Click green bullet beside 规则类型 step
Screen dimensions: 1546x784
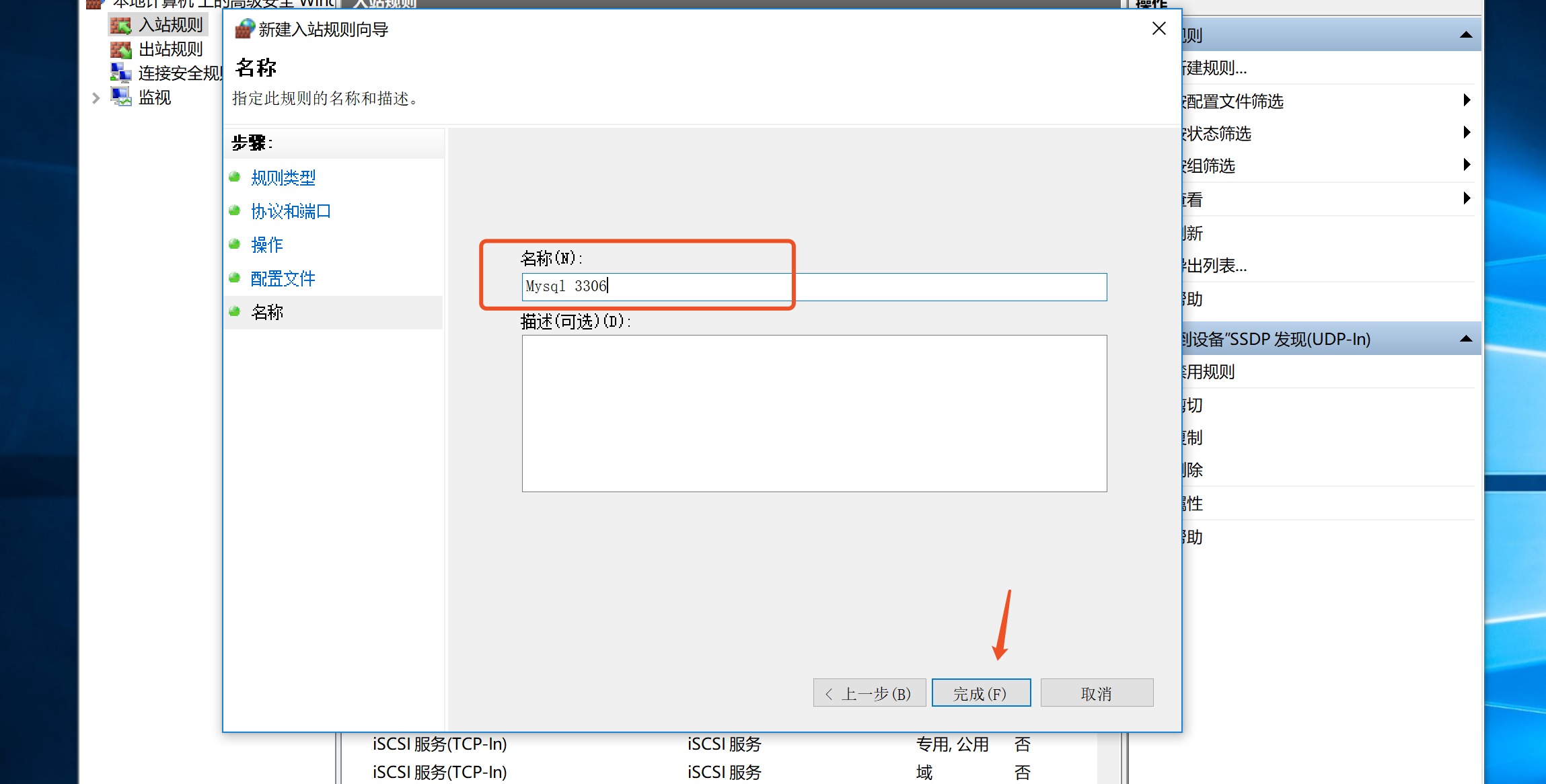[x=235, y=178]
